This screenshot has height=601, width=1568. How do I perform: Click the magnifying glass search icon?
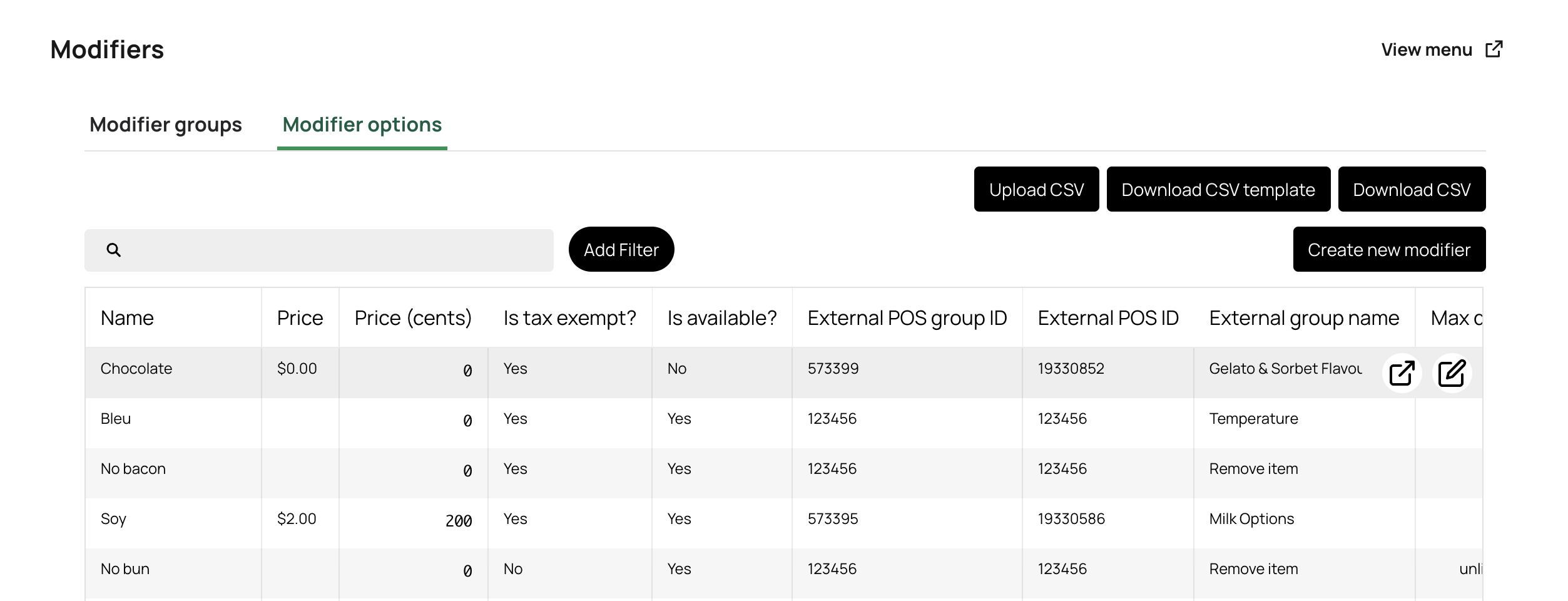113,250
